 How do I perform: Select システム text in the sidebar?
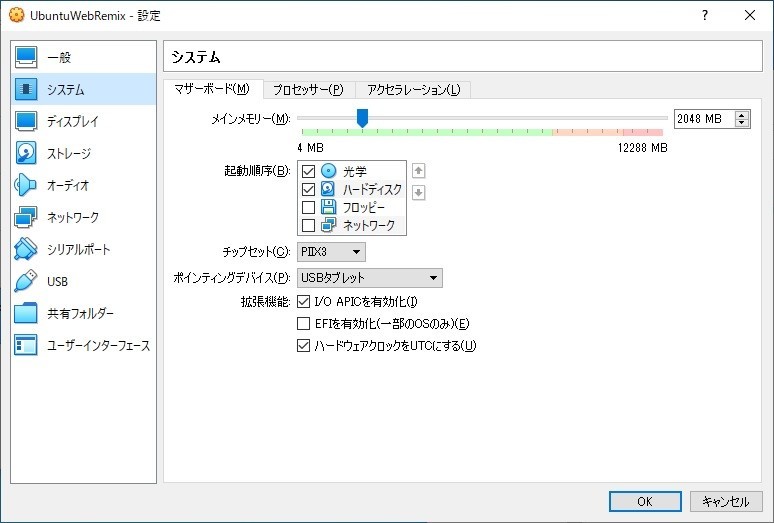pos(66,90)
